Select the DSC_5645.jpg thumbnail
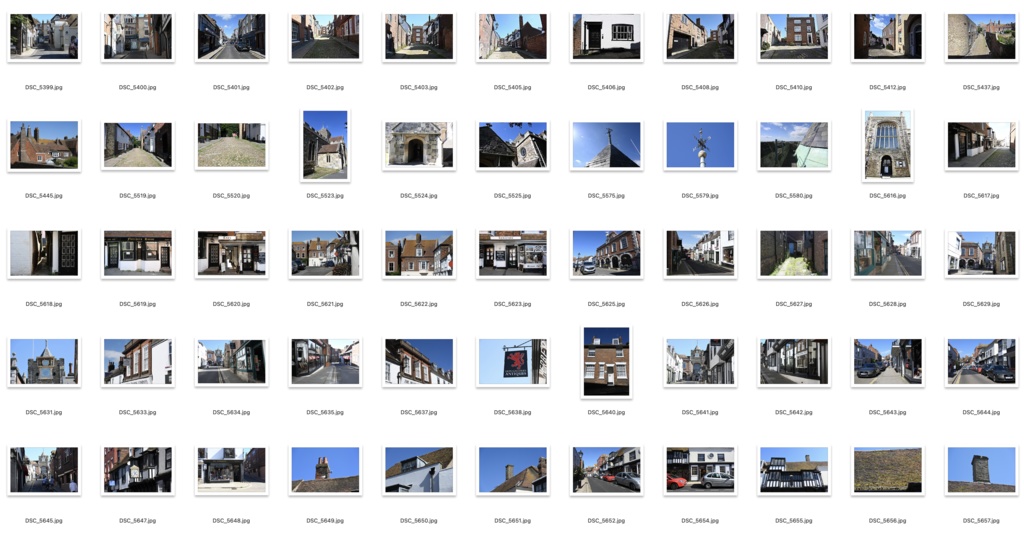 click(44, 470)
